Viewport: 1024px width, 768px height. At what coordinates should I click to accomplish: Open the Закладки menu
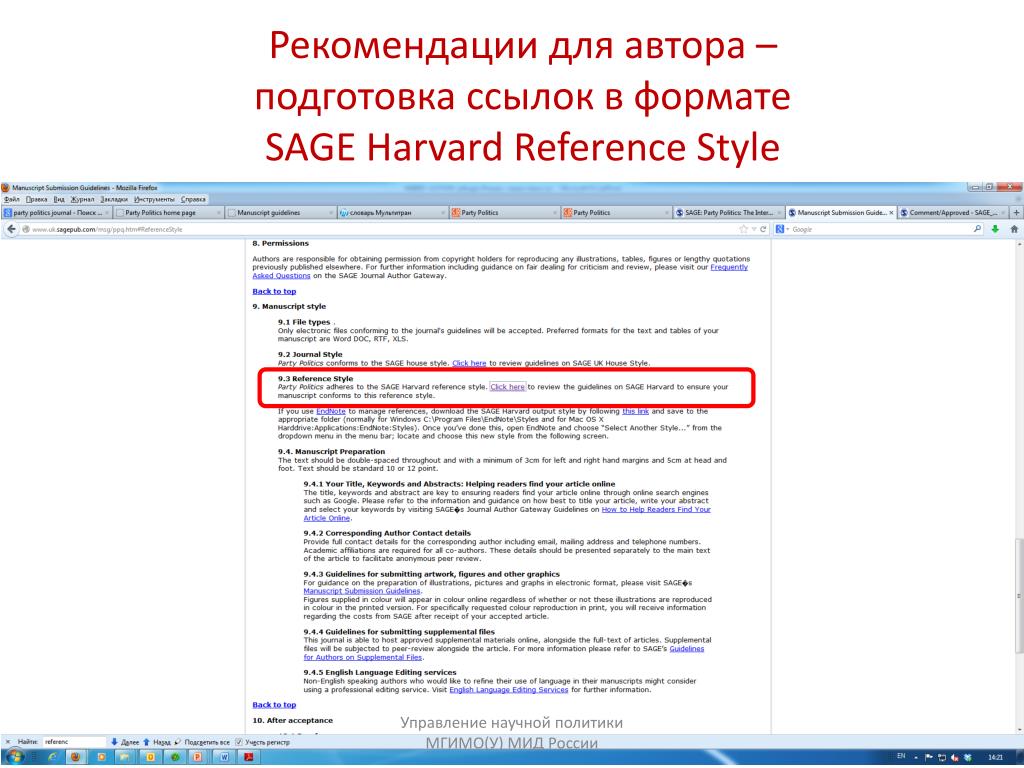coord(114,199)
